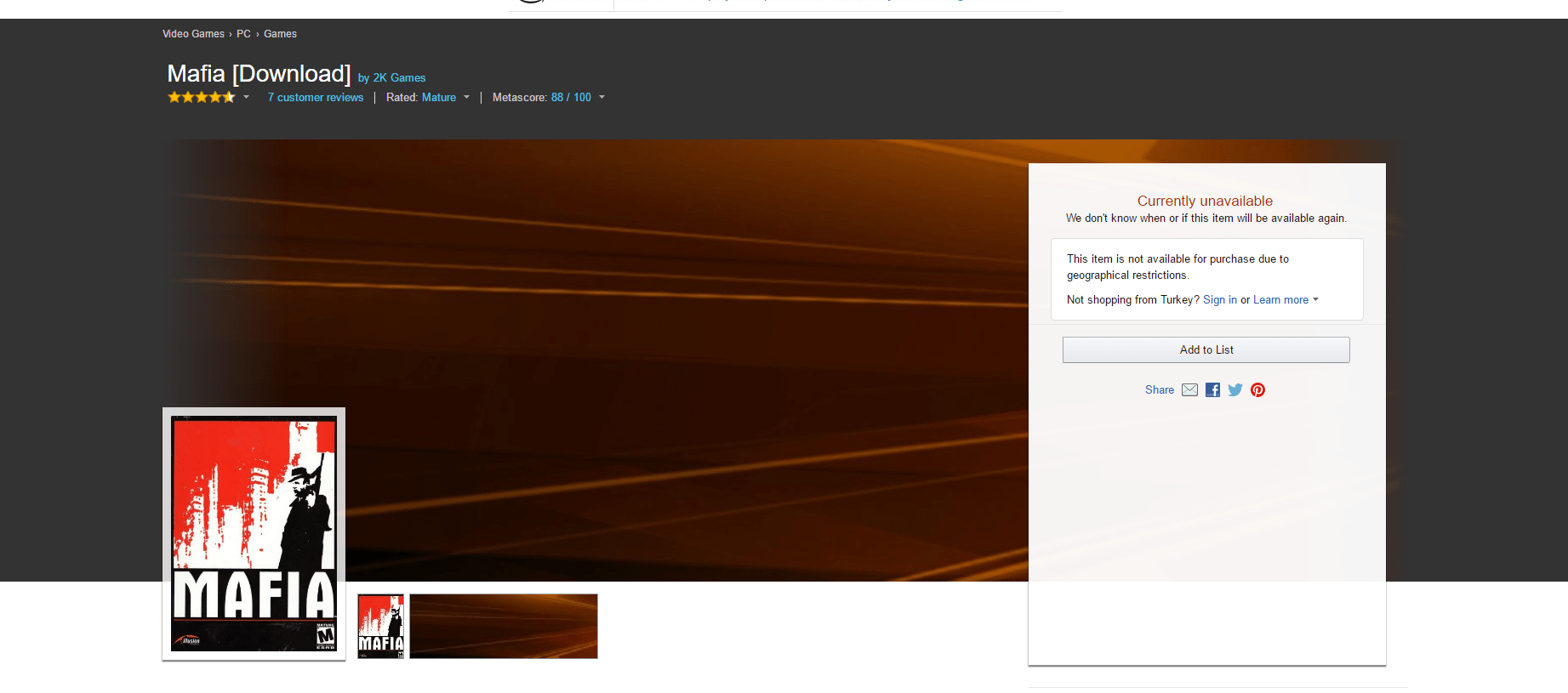View the Metascore 88 / 100 link
1568x693 pixels.
[x=571, y=97]
